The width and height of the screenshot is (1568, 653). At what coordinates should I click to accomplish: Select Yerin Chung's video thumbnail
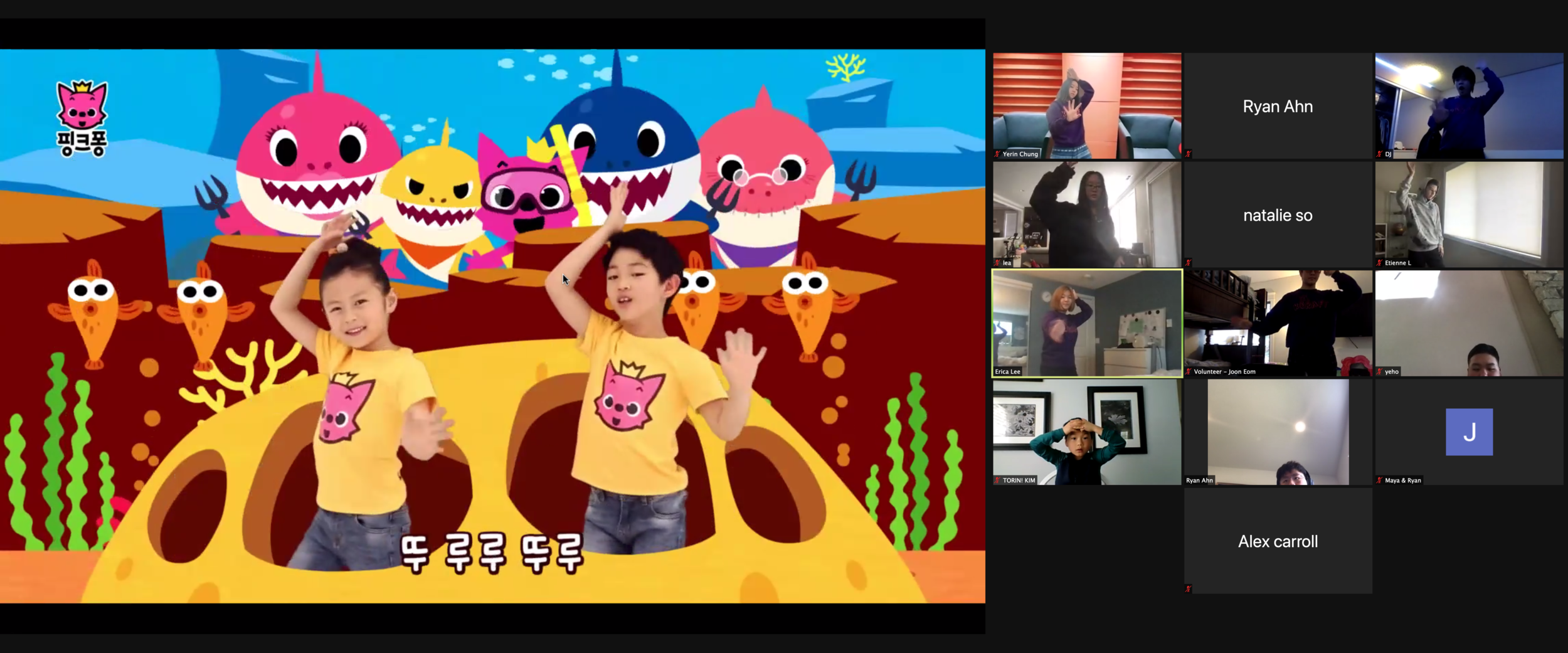tap(1087, 105)
